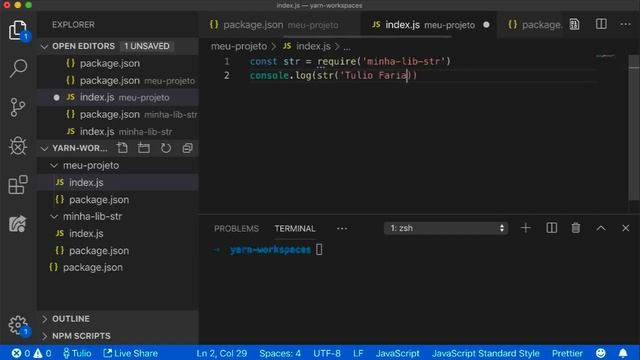640x360 pixels.
Task: Select index.js under meu-projeto folder
Action: pyautogui.click(x=118, y=182)
